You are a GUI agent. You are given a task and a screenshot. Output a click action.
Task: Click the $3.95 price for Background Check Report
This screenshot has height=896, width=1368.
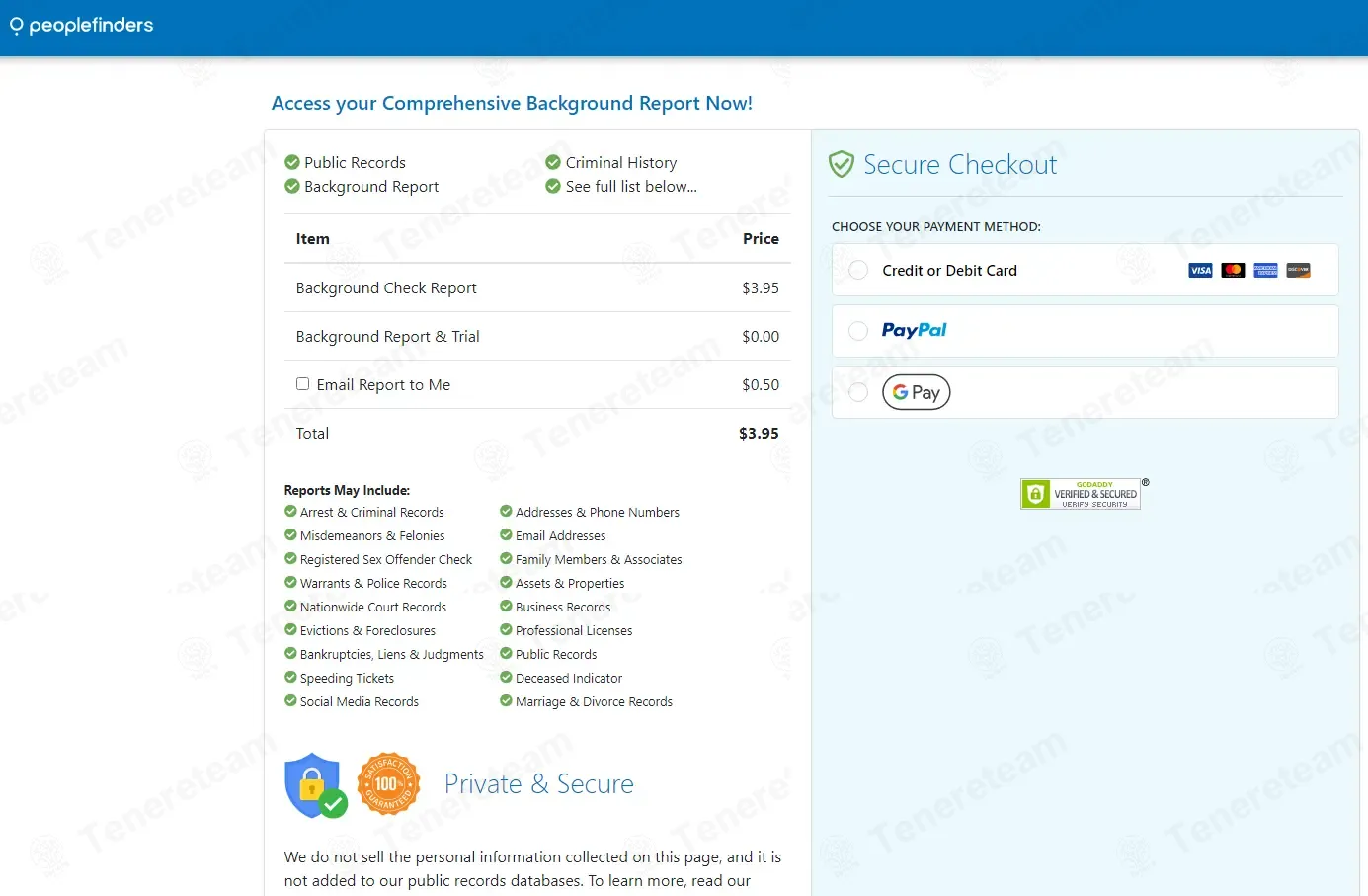point(761,288)
